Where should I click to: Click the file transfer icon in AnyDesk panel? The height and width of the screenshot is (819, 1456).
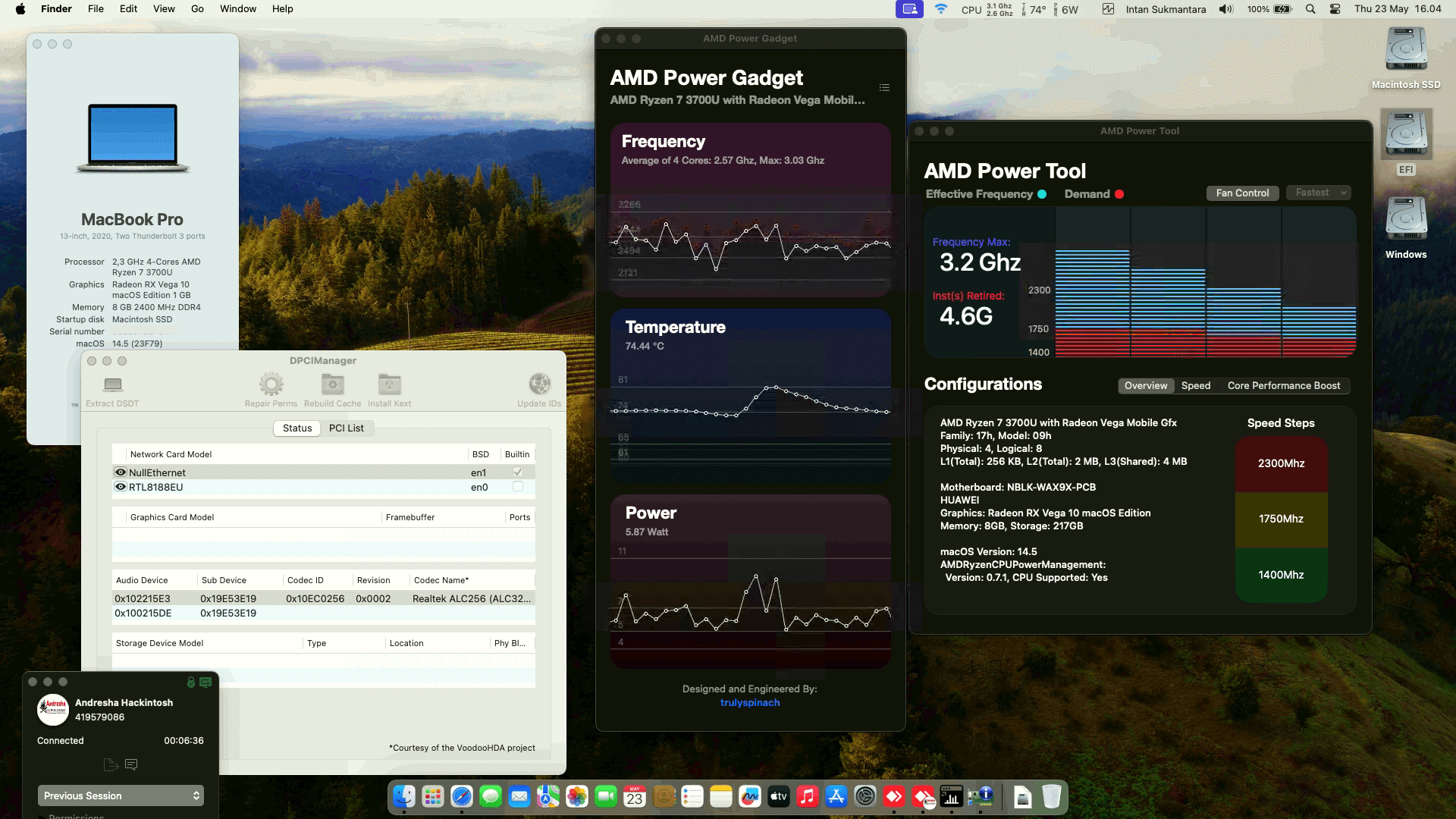click(x=111, y=764)
